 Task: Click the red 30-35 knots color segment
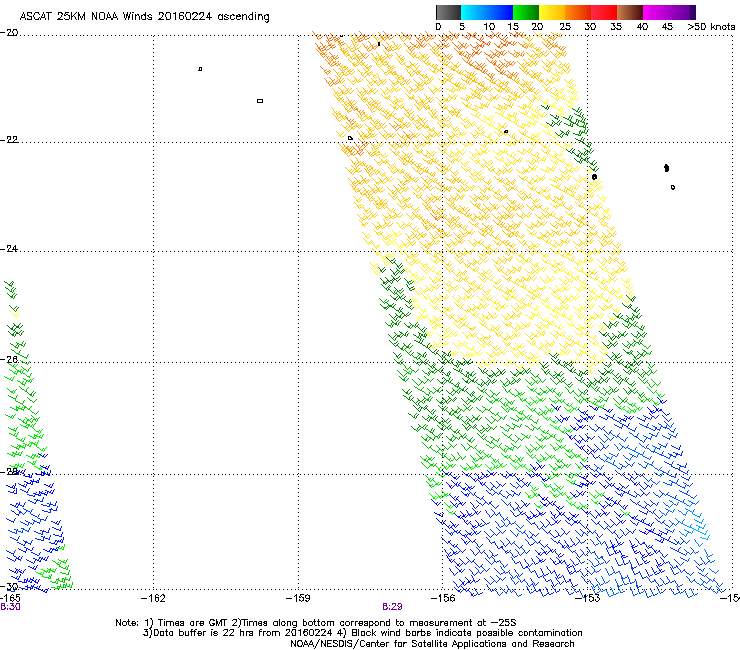coord(604,12)
